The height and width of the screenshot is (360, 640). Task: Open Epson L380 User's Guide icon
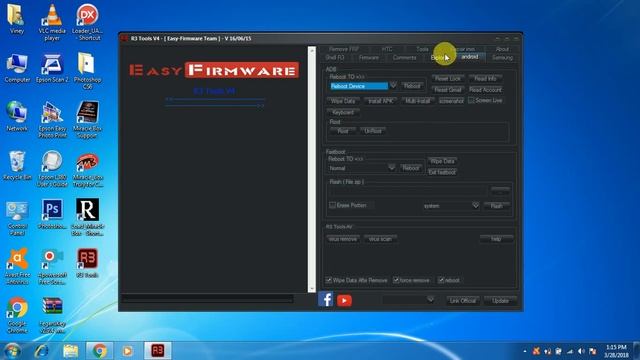click(52, 169)
